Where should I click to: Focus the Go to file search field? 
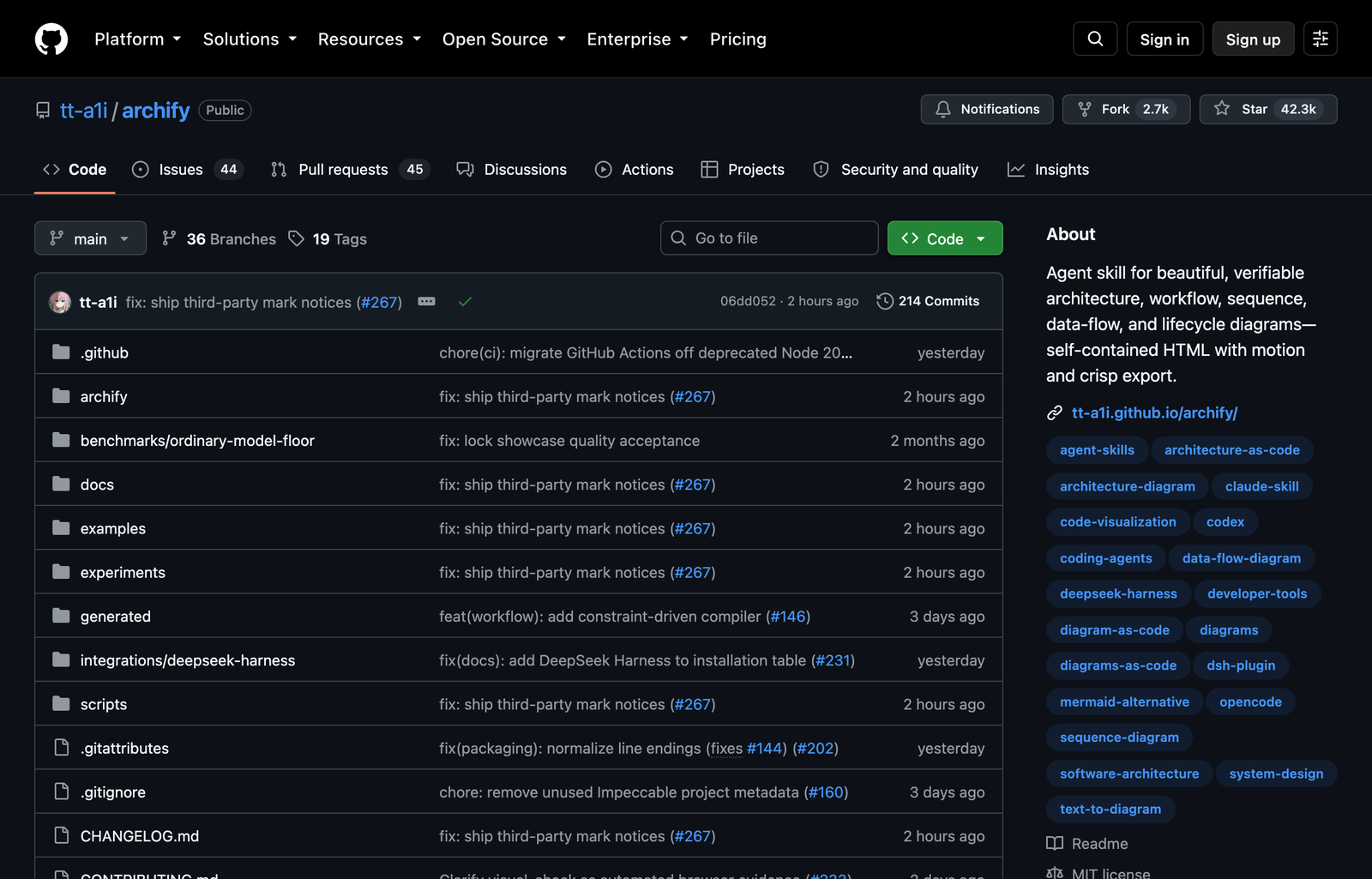click(x=769, y=238)
